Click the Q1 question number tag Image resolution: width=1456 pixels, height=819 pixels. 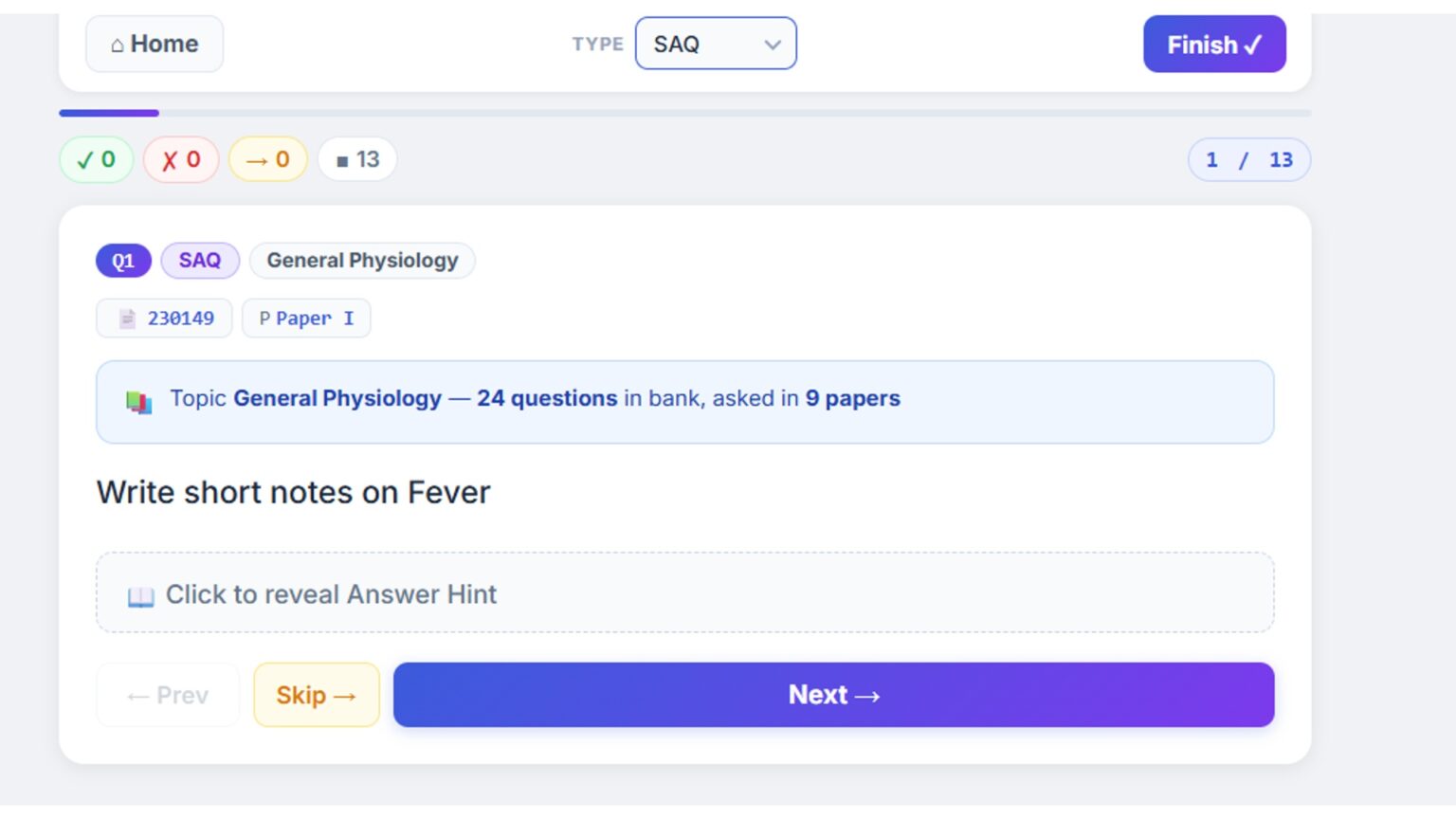tap(123, 261)
